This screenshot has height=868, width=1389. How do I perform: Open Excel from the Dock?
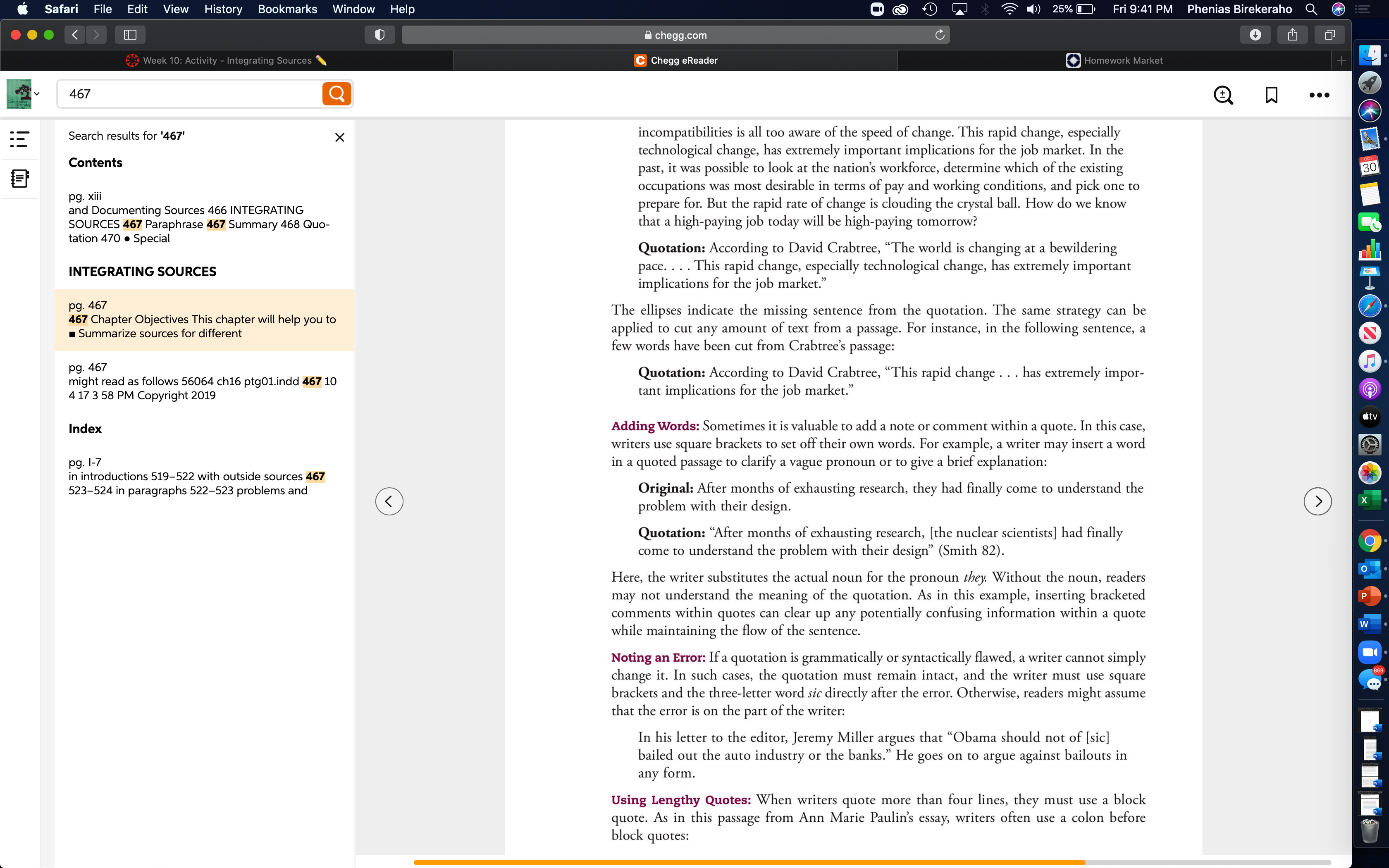pos(1370,500)
